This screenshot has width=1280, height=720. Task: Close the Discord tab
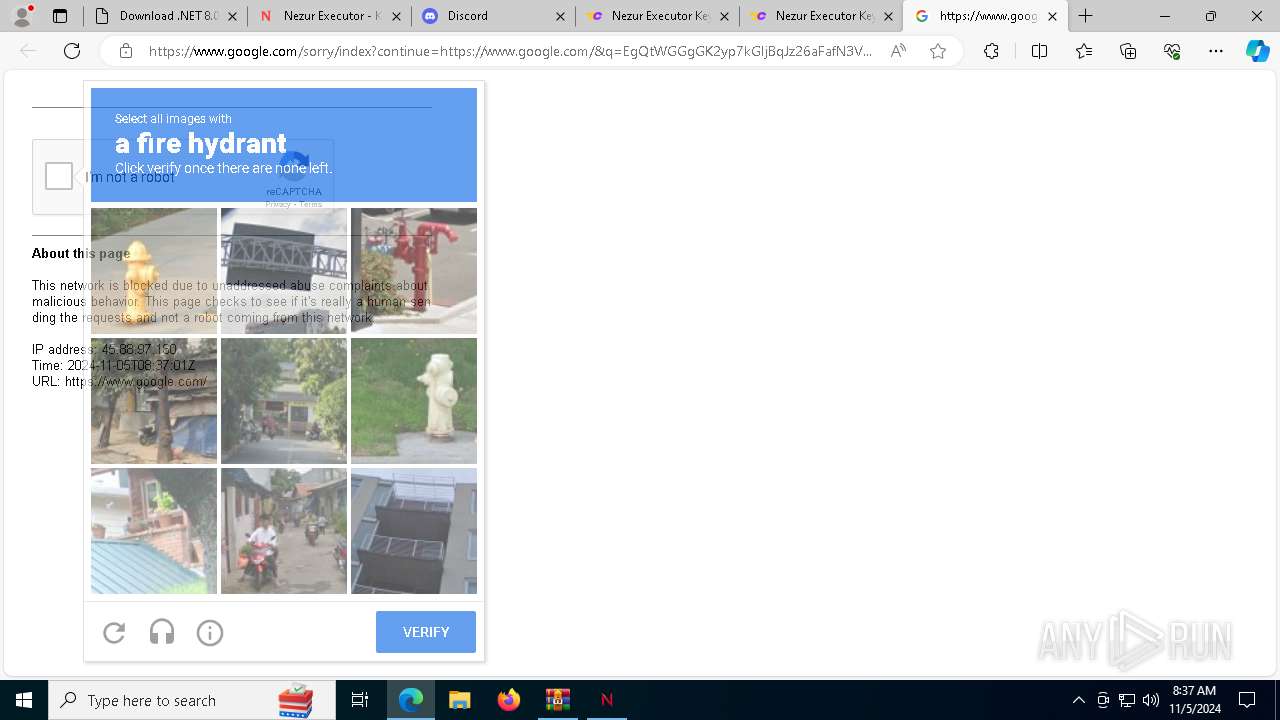pyautogui.click(x=560, y=16)
